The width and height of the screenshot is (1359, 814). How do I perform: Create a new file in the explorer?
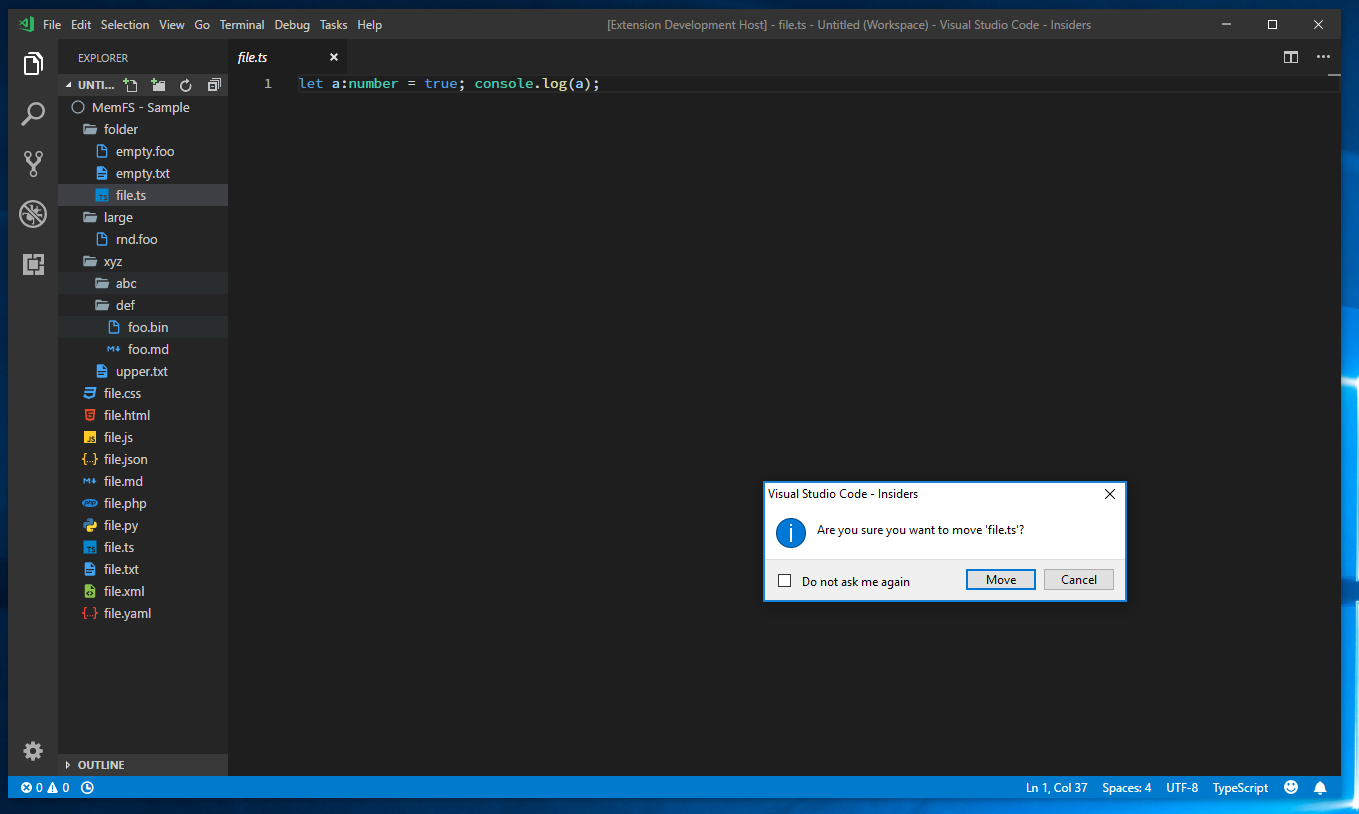(x=130, y=85)
